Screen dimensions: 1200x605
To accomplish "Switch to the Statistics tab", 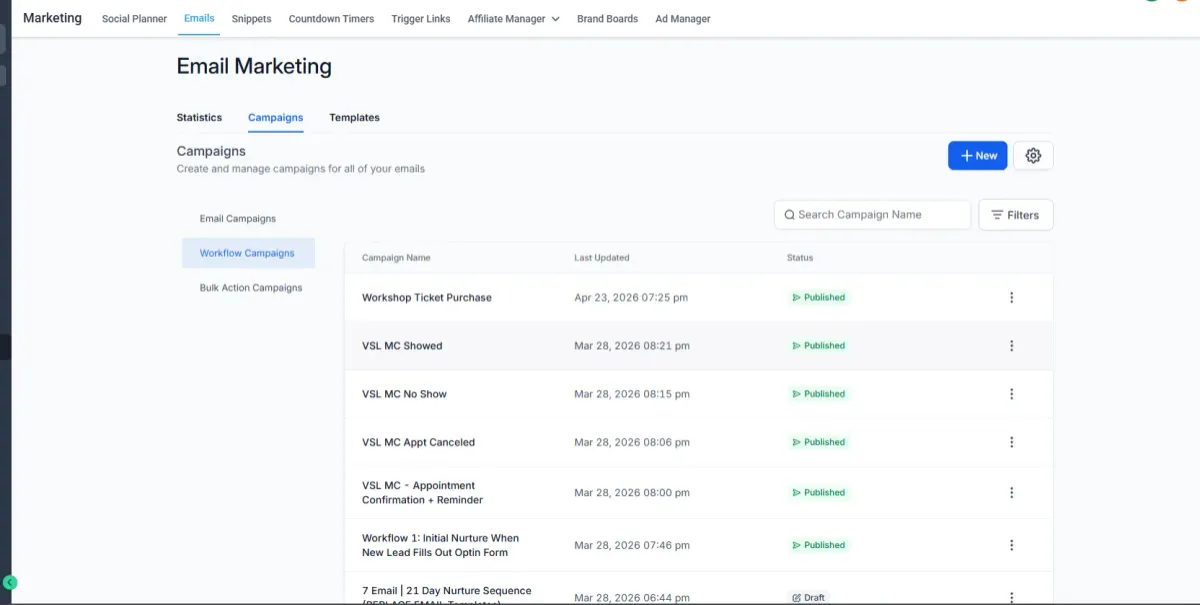I will point(199,118).
